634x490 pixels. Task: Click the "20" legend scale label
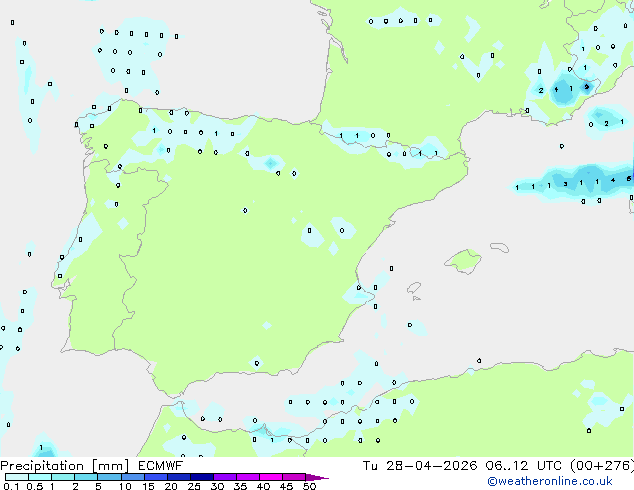[x=171, y=486]
